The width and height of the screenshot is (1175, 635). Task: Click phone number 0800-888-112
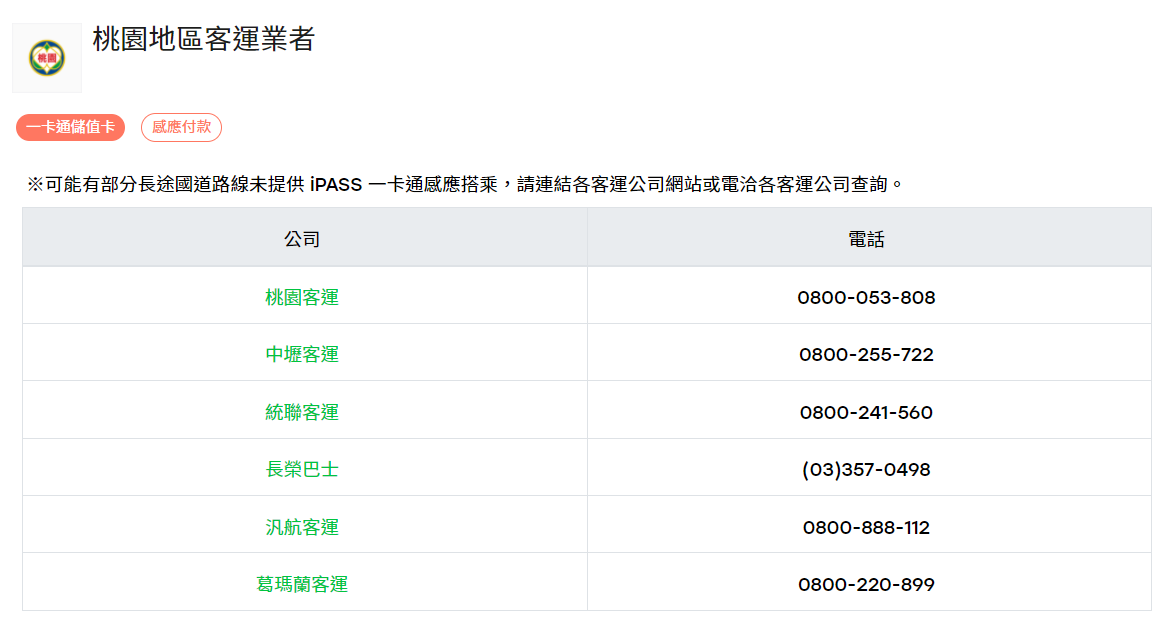(866, 527)
